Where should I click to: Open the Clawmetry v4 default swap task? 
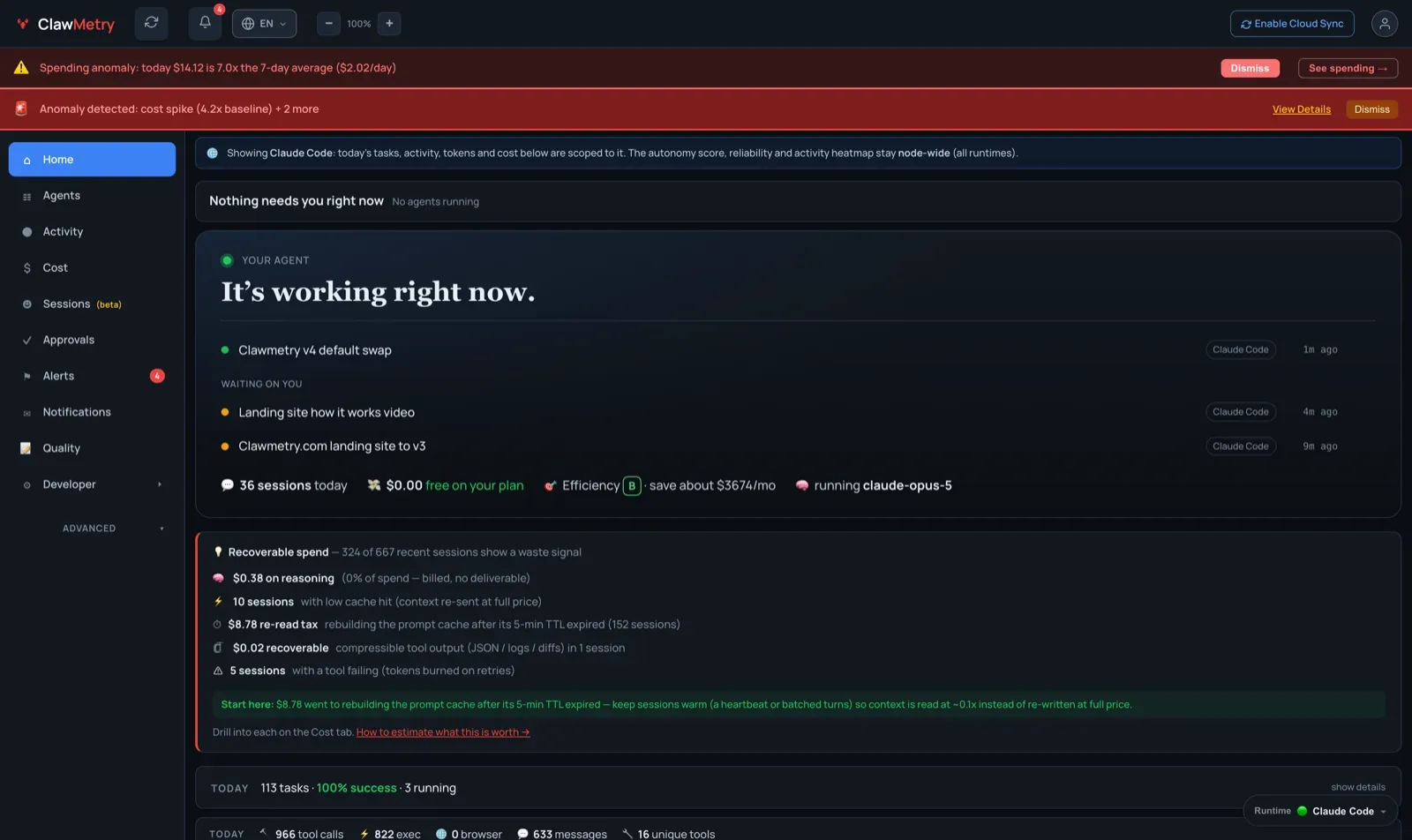coord(314,350)
